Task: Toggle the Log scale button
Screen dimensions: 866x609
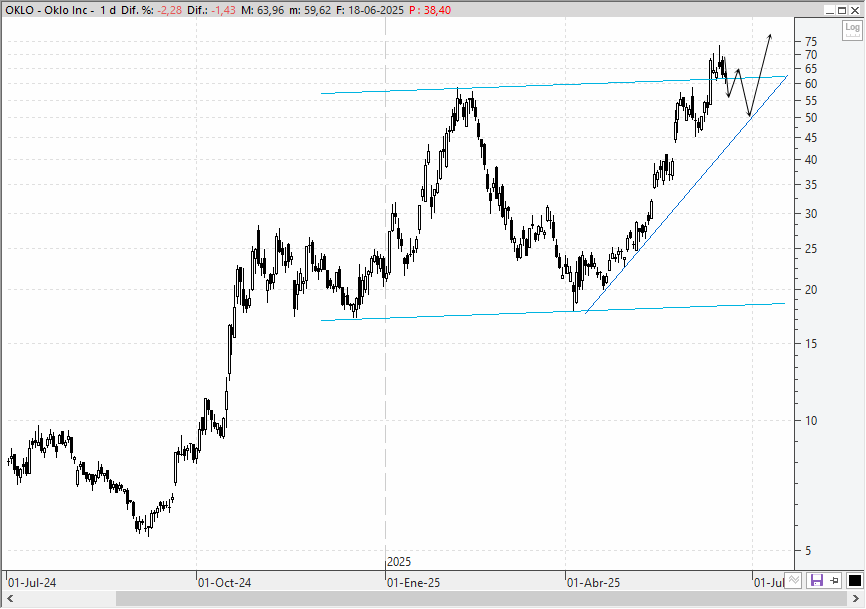Action: click(x=852, y=29)
